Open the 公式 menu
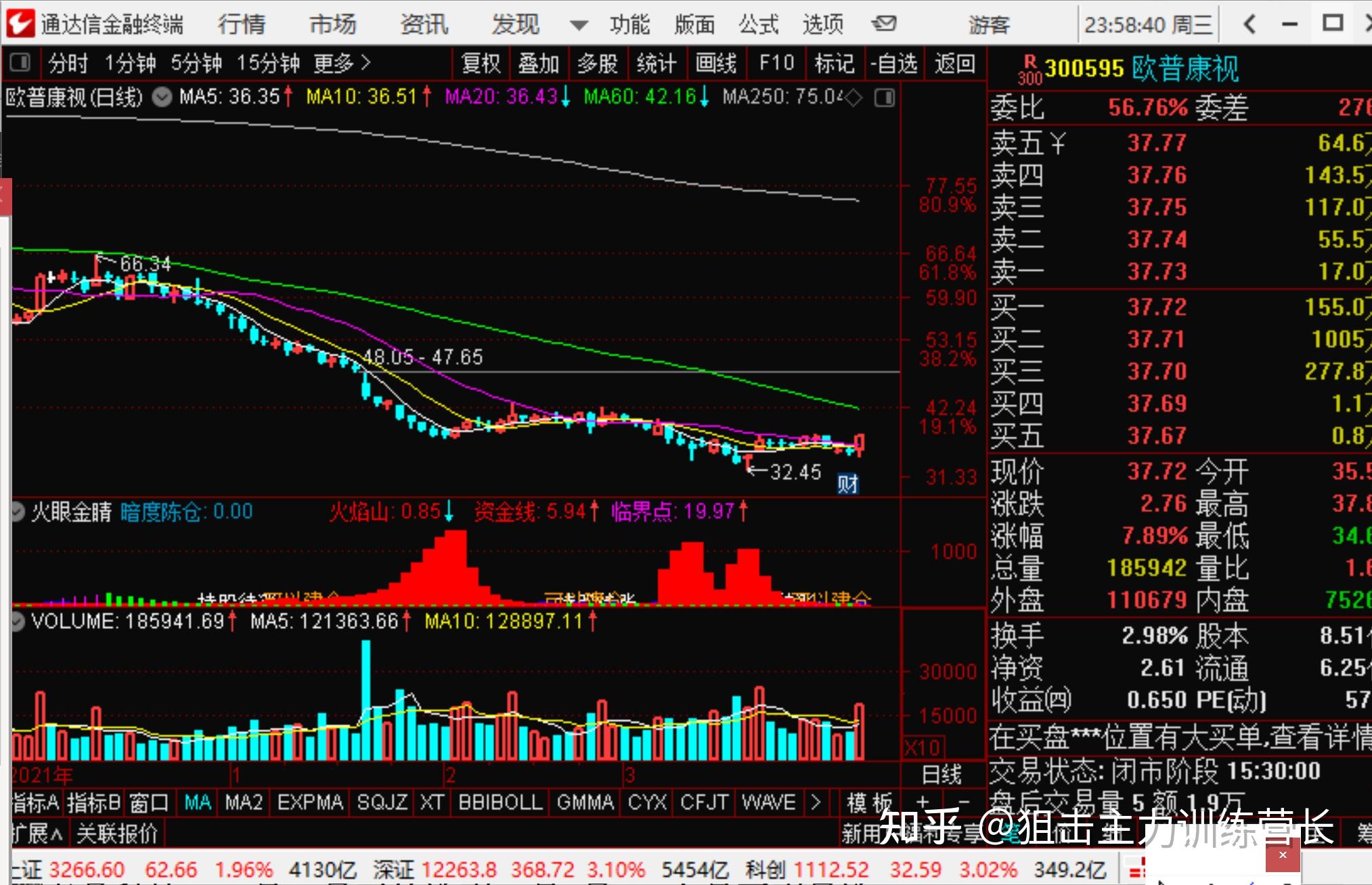This screenshot has height=885, width=1372. click(759, 24)
